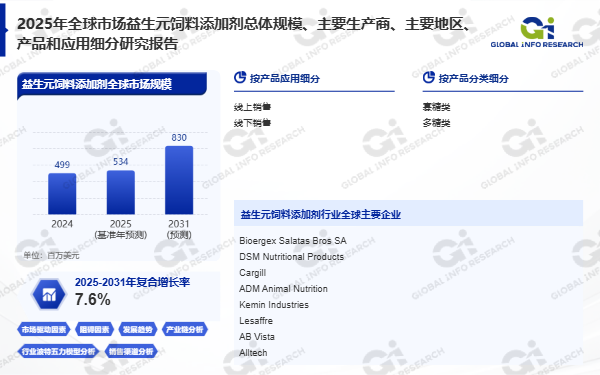
Task: Open the 销售渠道分析 tag
Action: 131,351
